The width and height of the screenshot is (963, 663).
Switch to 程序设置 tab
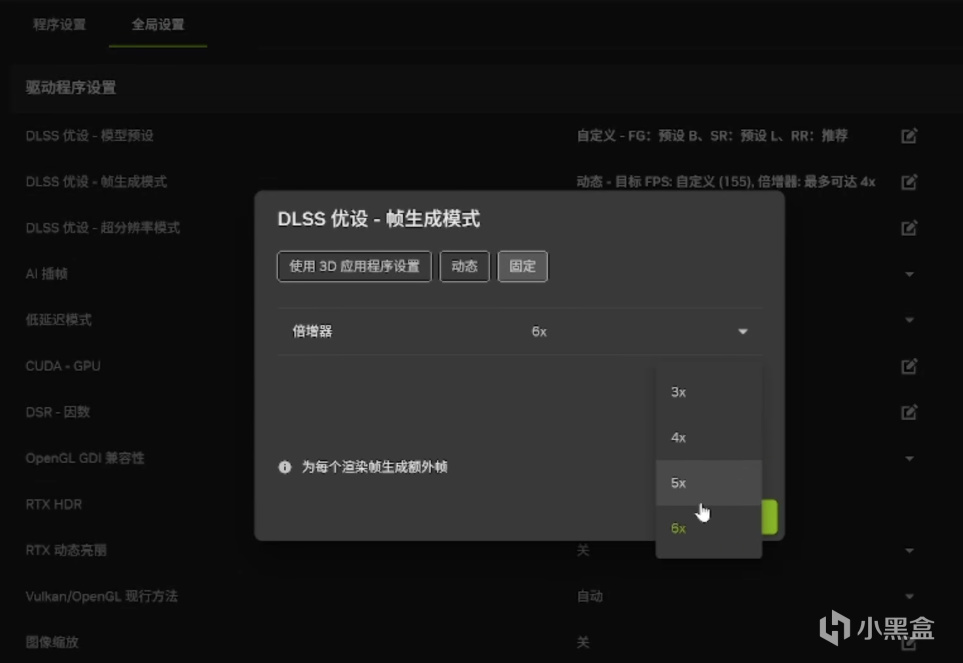[x=60, y=25]
